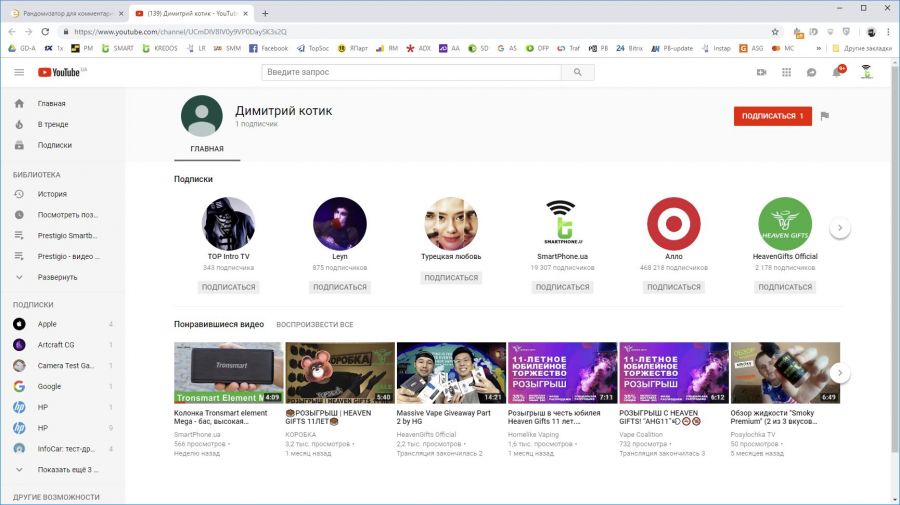900x505 pixels.
Task: Open History (История) in the library
Action: pos(52,194)
